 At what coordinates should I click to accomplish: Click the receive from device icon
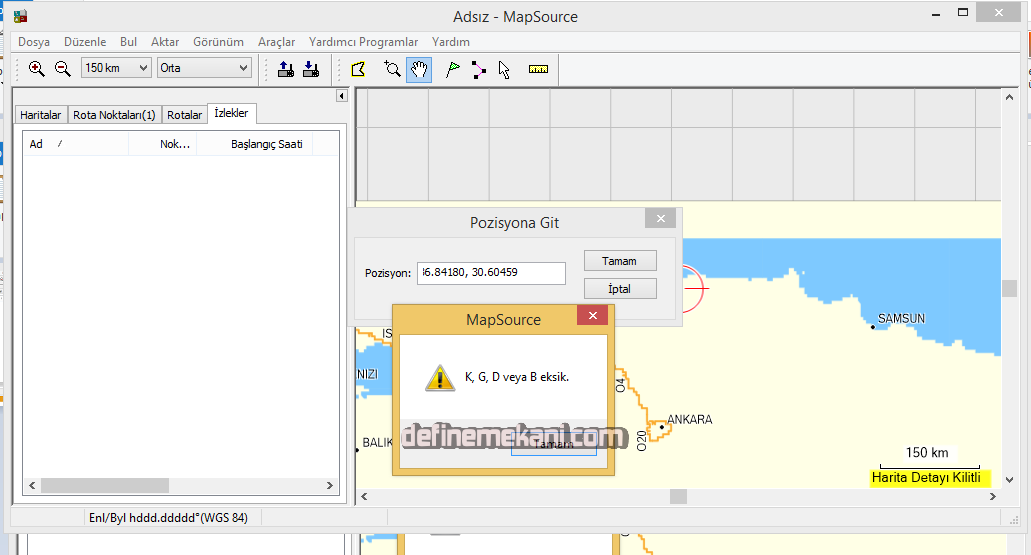310,69
